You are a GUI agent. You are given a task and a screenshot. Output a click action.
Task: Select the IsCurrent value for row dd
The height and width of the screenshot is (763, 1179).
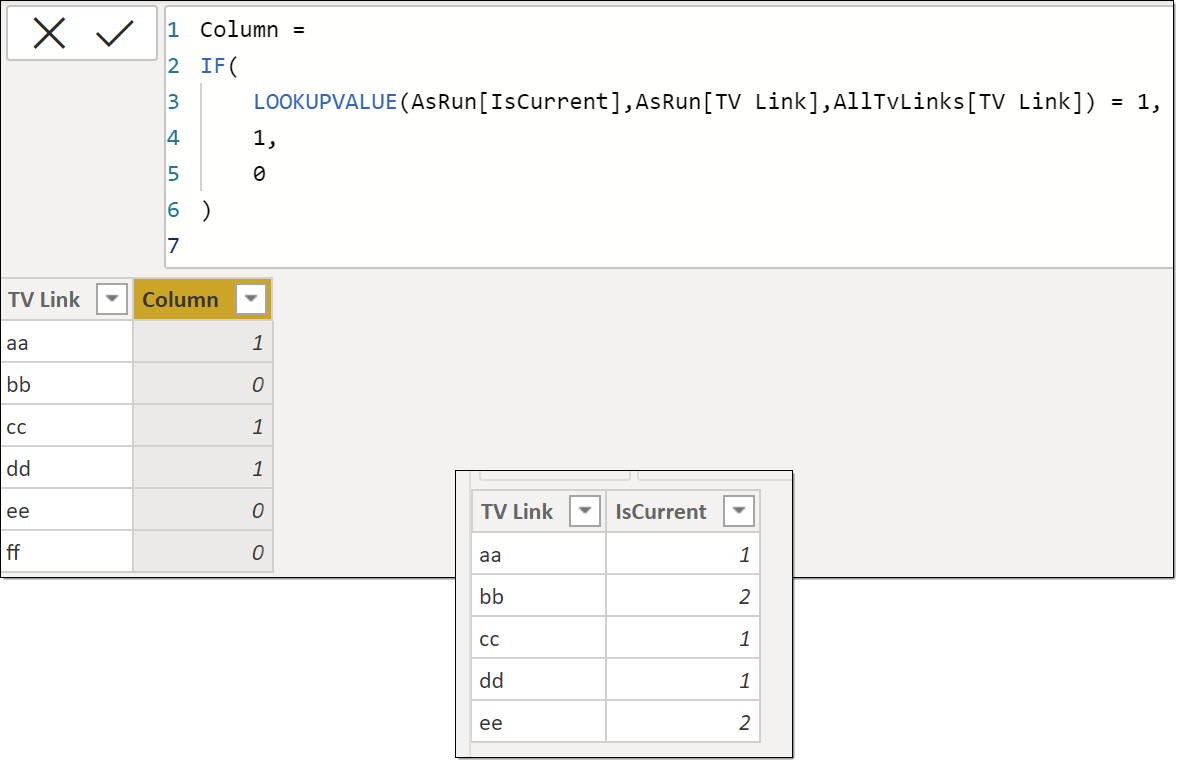(683, 681)
